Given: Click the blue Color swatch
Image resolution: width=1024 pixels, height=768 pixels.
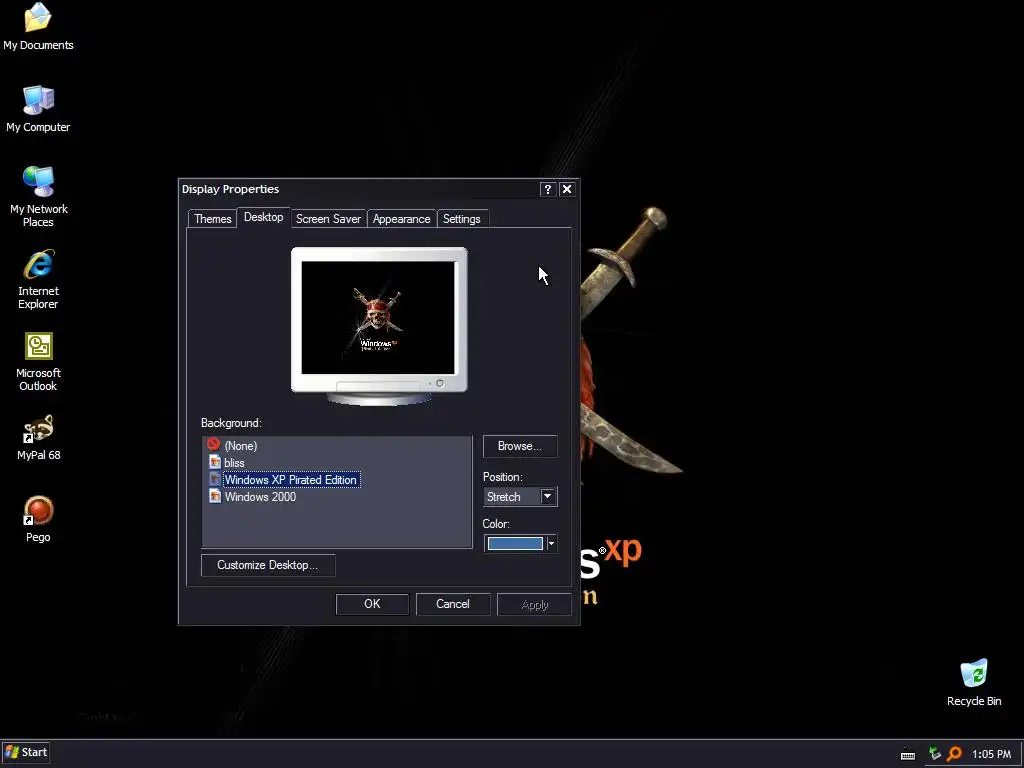Looking at the screenshot, I should click(x=515, y=543).
